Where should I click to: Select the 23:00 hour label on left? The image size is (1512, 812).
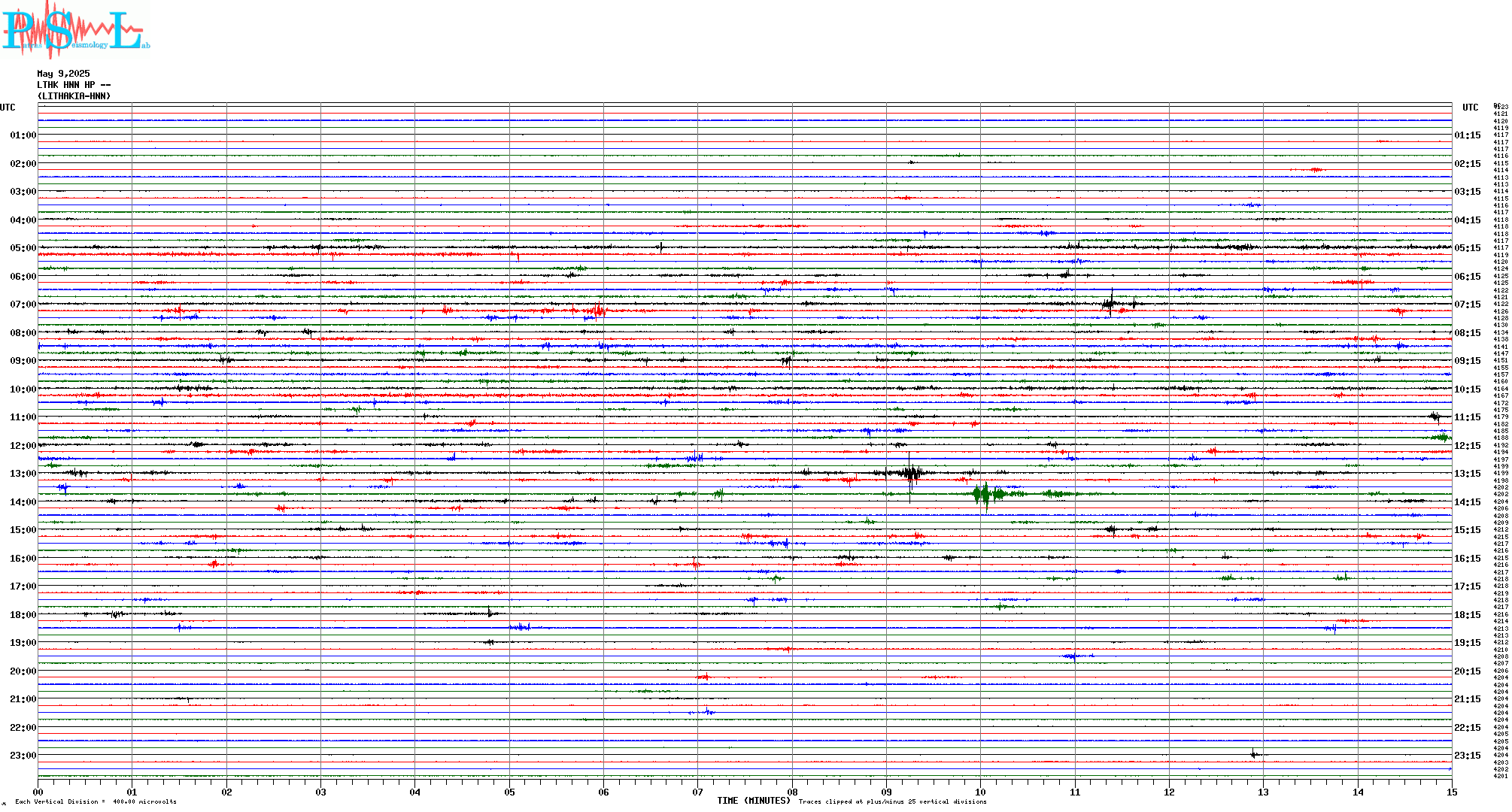tap(23, 756)
